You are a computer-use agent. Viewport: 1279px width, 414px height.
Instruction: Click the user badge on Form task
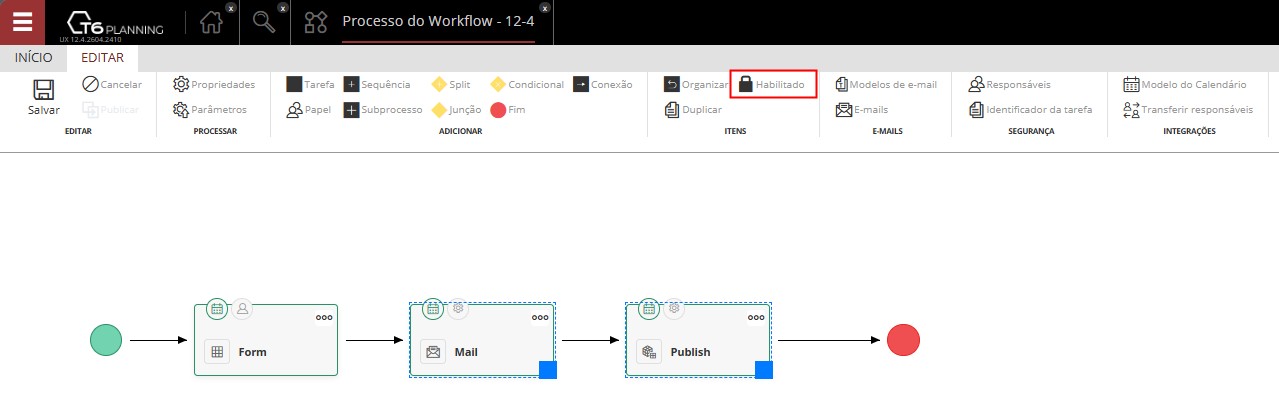[242, 309]
